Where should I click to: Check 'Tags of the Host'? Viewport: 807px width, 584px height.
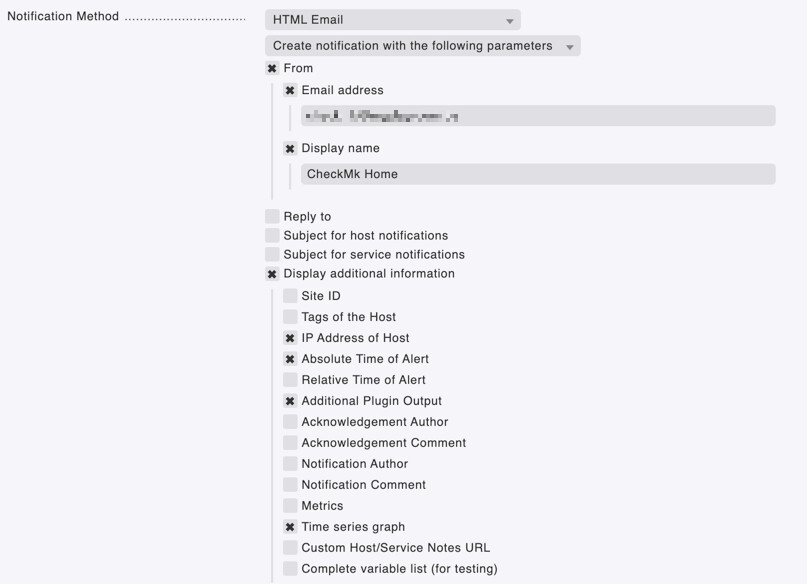coord(290,316)
